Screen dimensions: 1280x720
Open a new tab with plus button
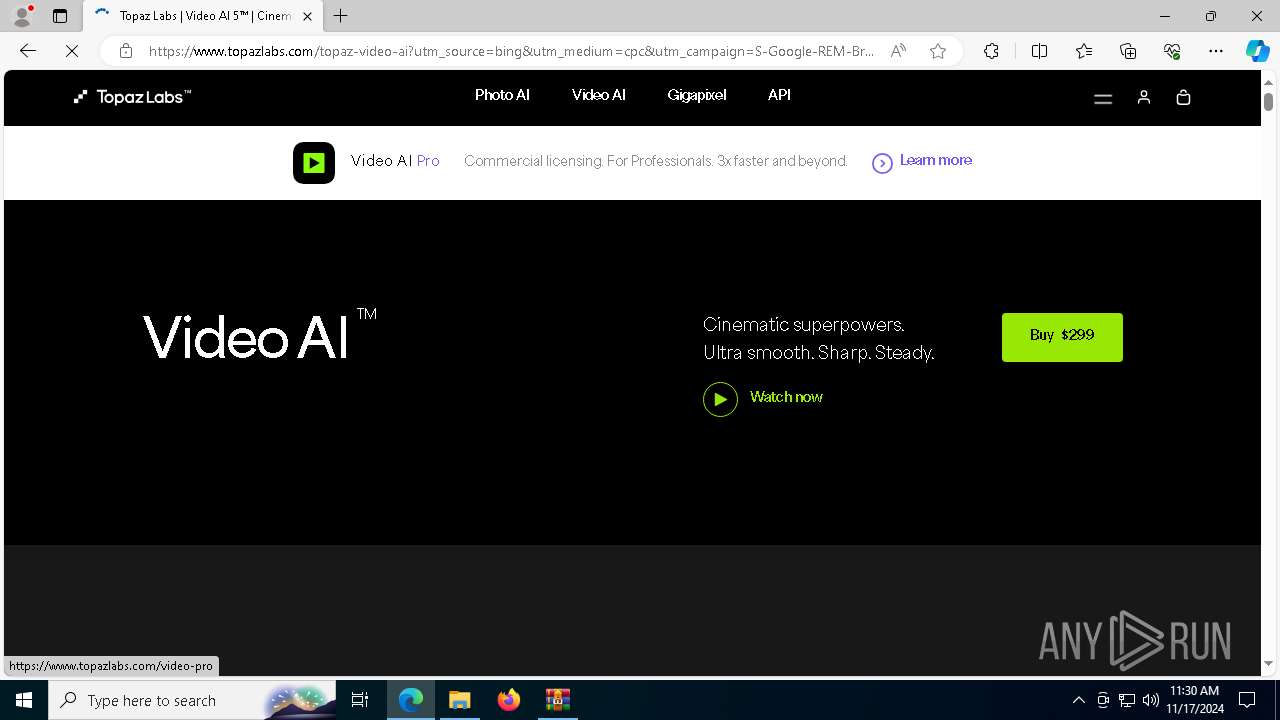coord(341,16)
